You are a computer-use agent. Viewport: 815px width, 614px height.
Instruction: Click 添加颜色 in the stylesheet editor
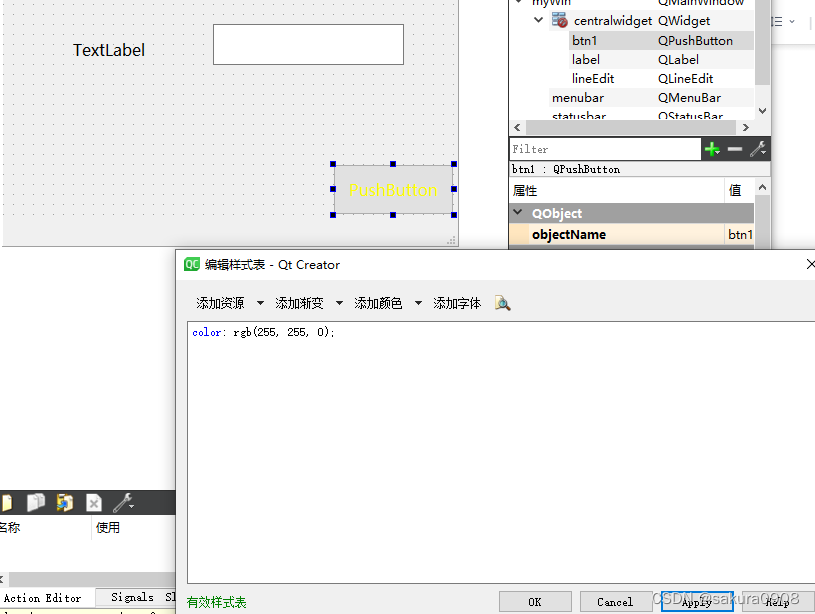pyautogui.click(x=378, y=303)
